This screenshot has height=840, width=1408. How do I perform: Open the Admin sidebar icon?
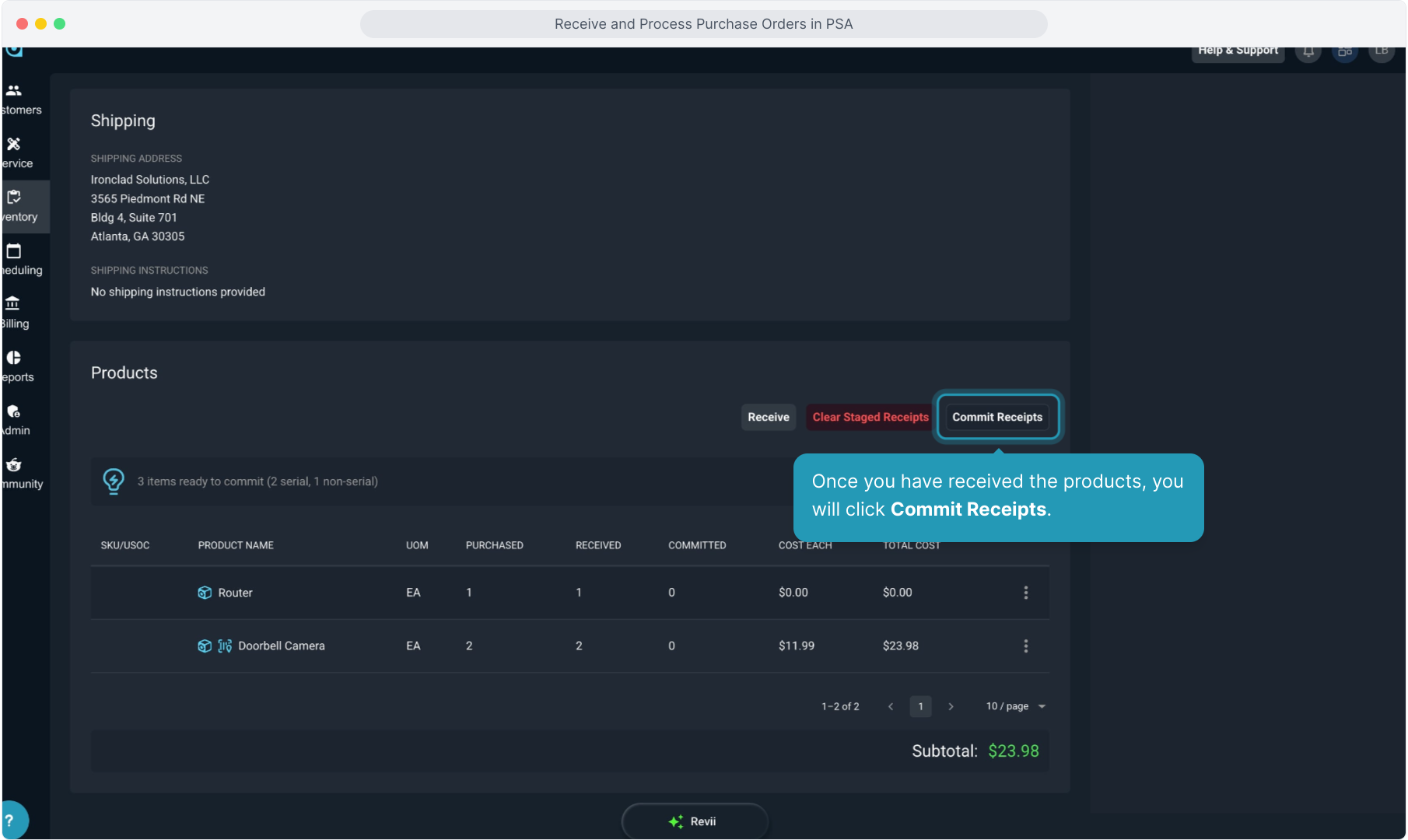pos(14,411)
